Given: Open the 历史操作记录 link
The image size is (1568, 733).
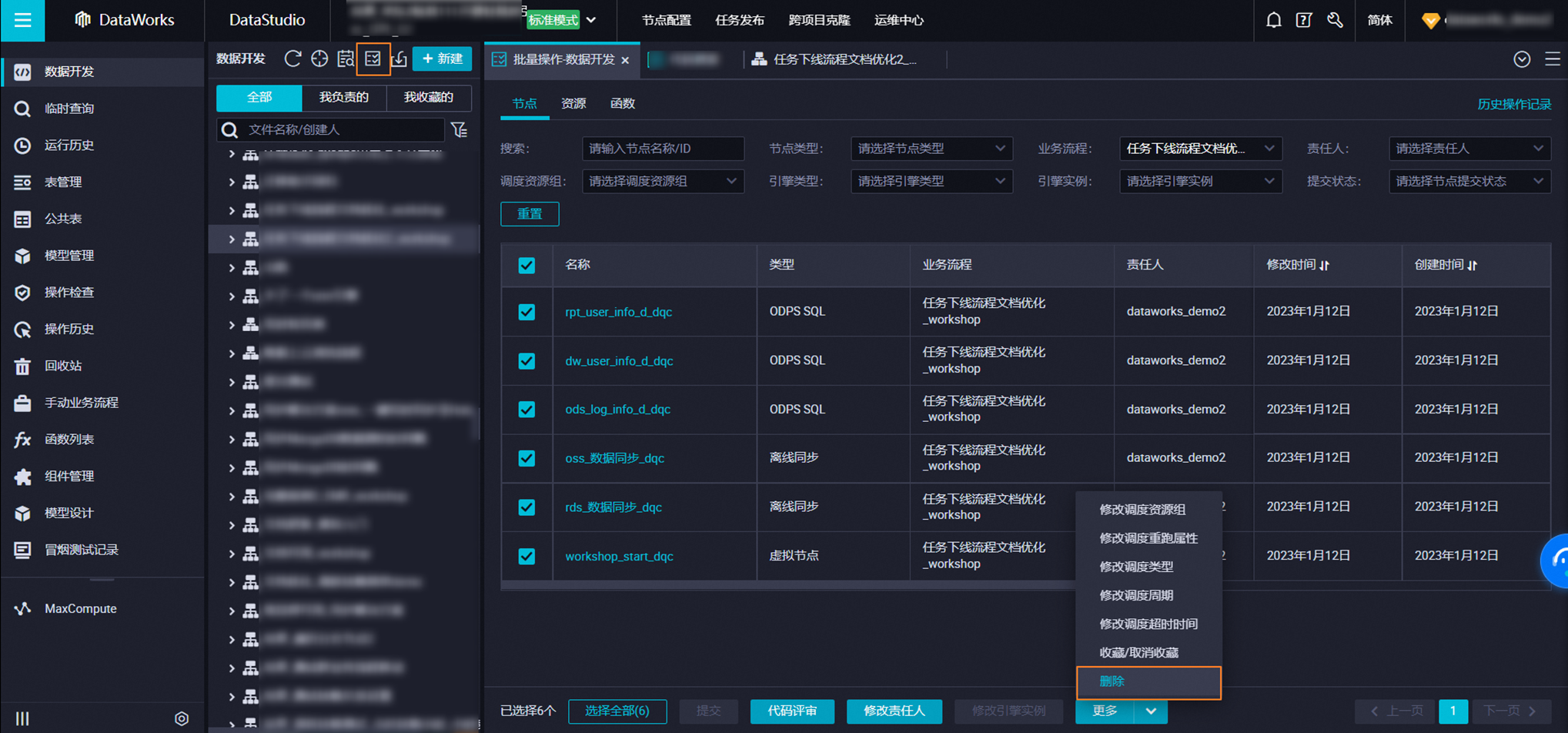Looking at the screenshot, I should (1513, 104).
